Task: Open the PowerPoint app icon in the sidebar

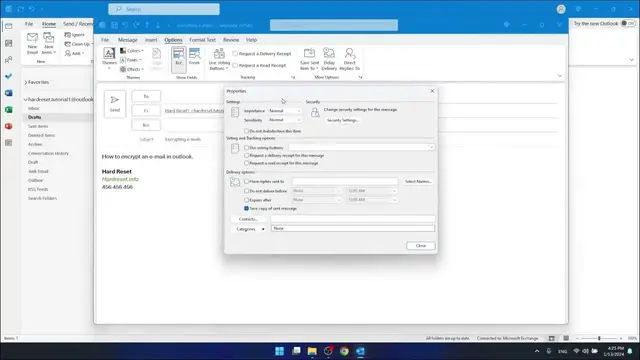Action: 9,126
